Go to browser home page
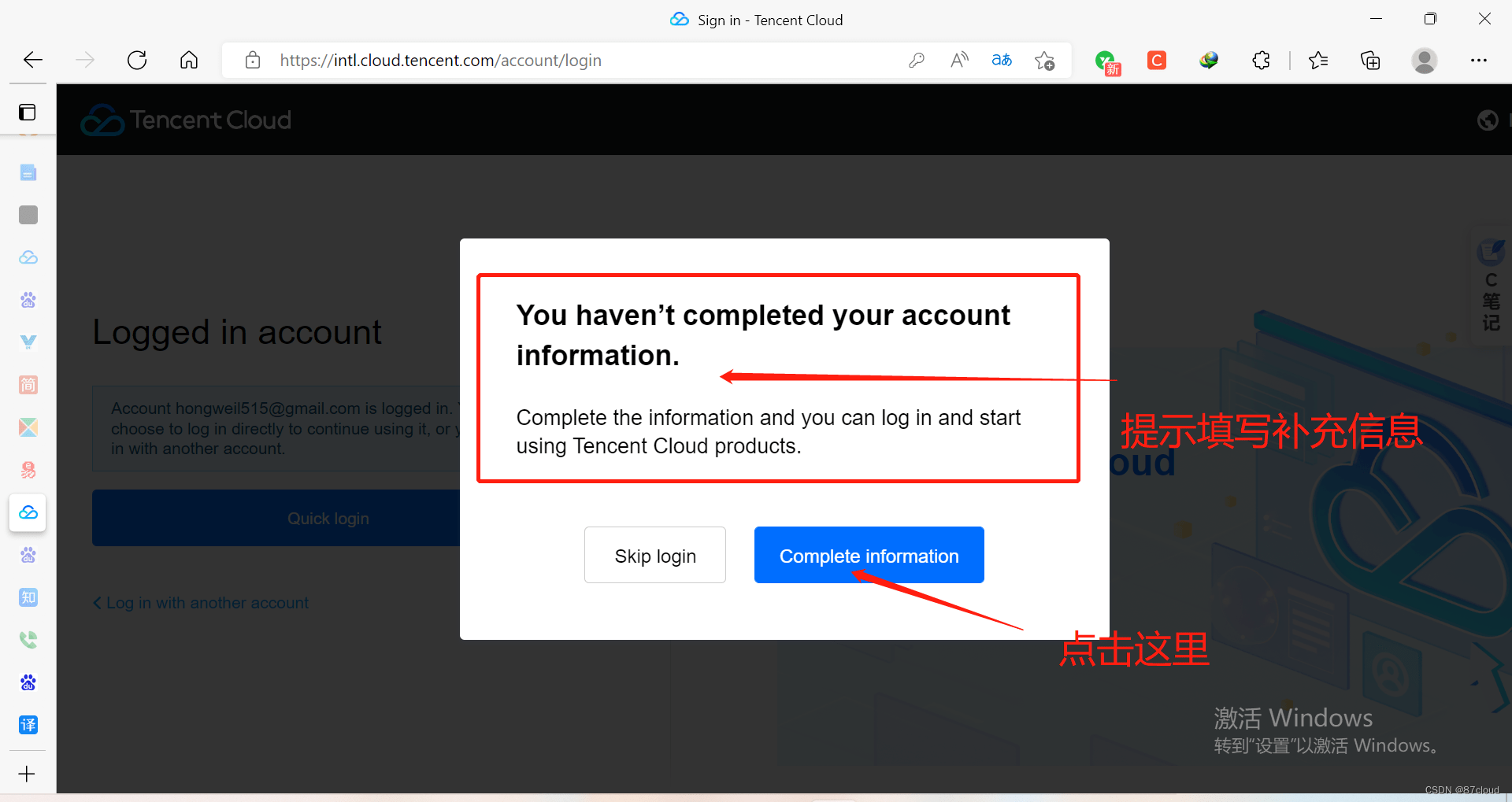This screenshot has height=802, width=1512. point(189,60)
